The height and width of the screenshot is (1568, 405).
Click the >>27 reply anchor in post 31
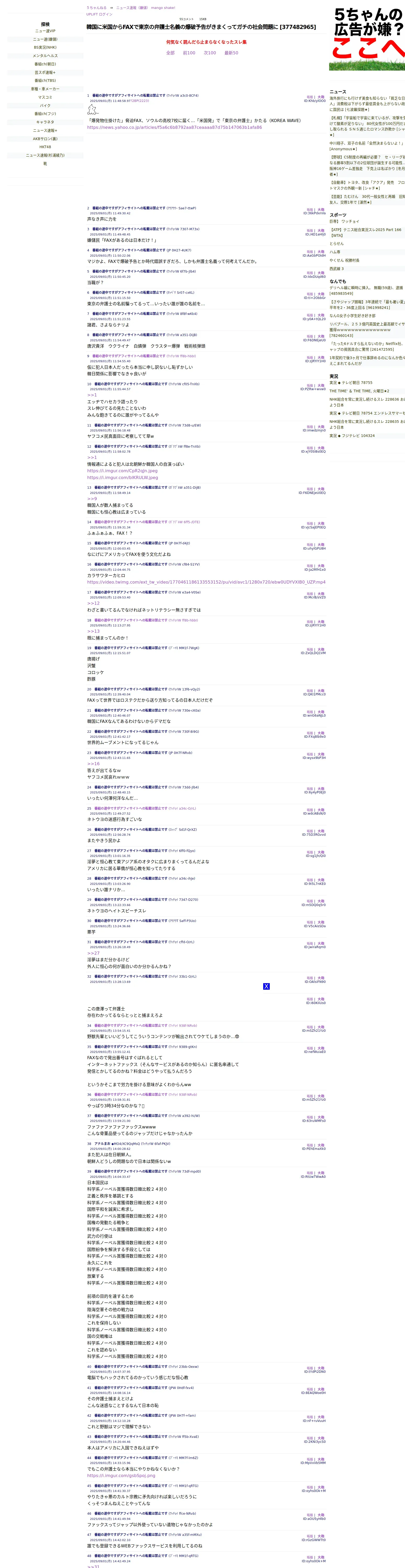tap(93, 954)
